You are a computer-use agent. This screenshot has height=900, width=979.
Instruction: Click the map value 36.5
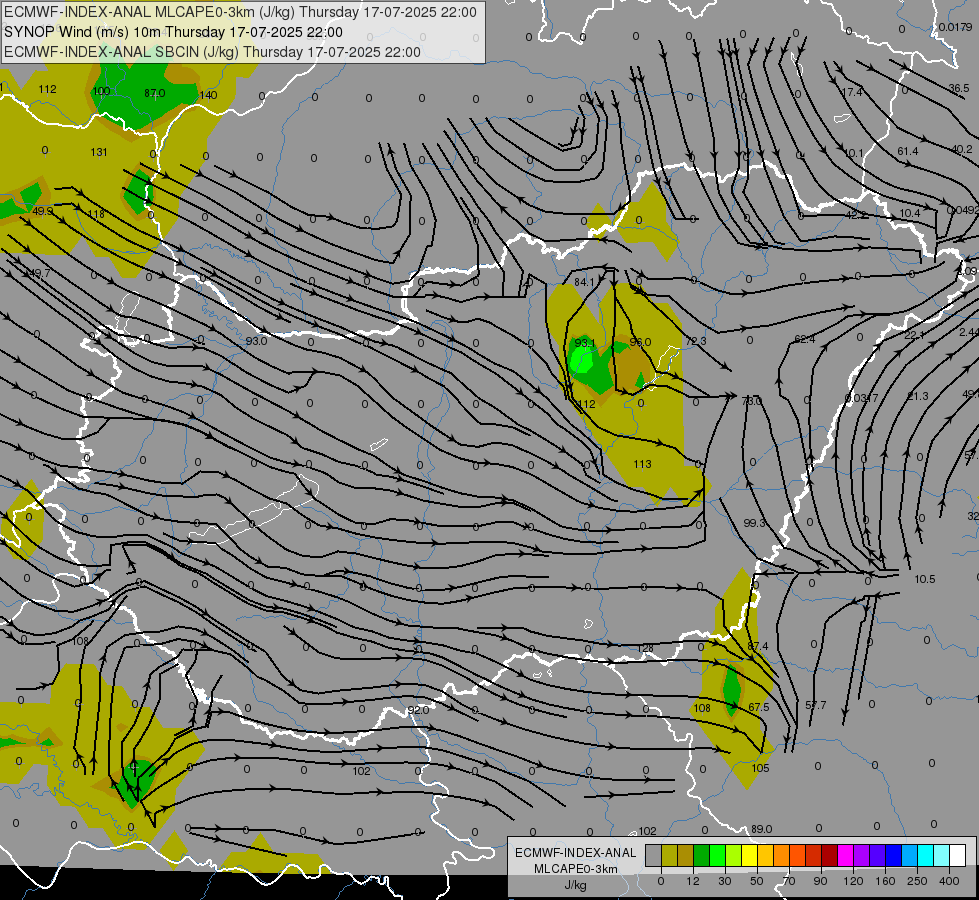click(x=959, y=88)
